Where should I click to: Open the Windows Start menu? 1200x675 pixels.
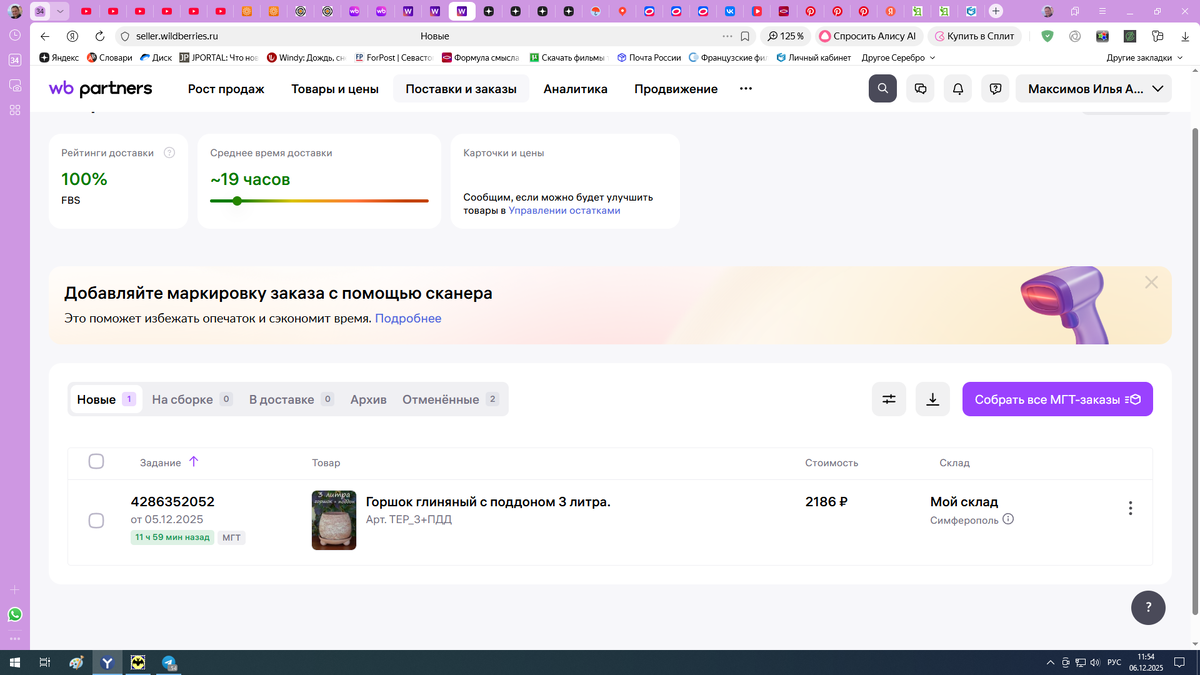(x=15, y=662)
